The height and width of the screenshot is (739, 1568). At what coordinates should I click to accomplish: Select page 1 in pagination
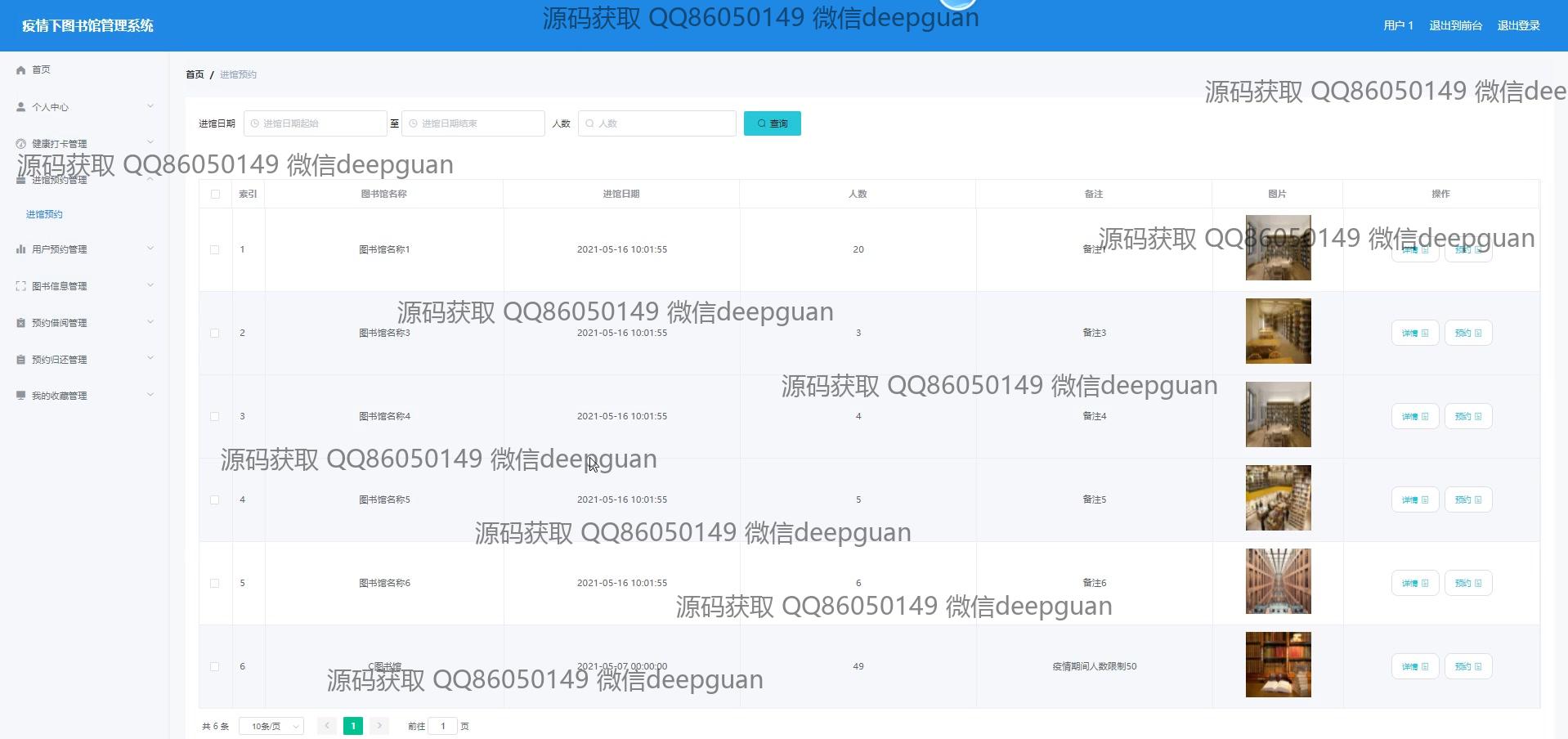tap(353, 726)
